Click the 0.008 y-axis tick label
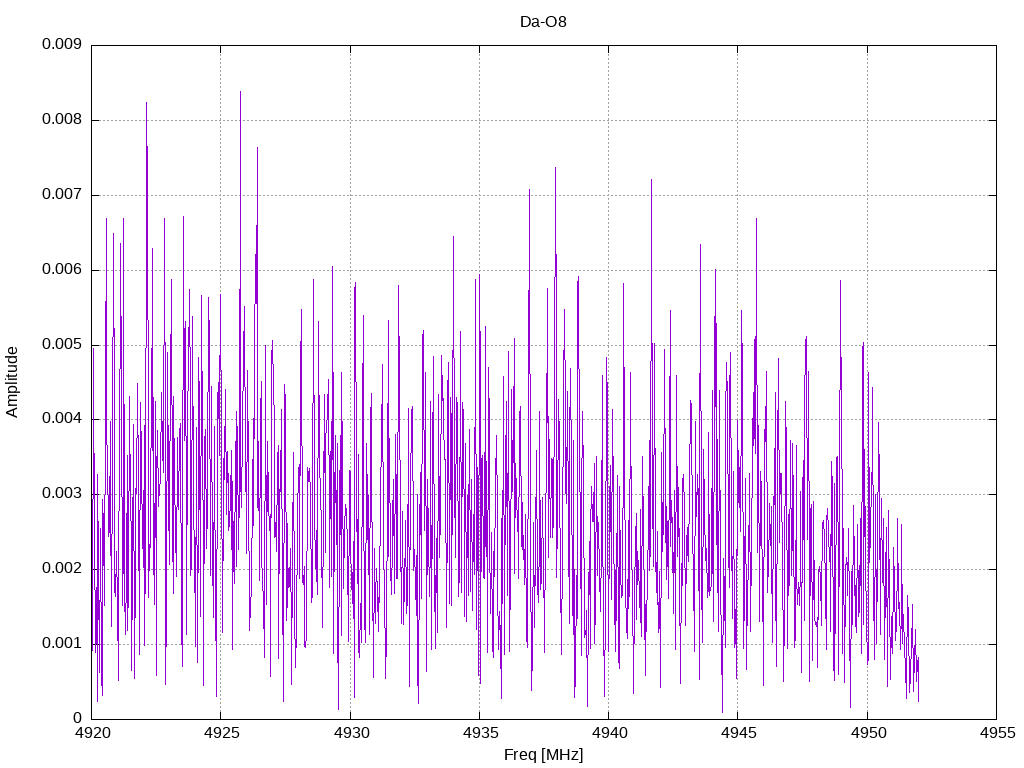This screenshot has height=768, width=1024. (x=62, y=119)
